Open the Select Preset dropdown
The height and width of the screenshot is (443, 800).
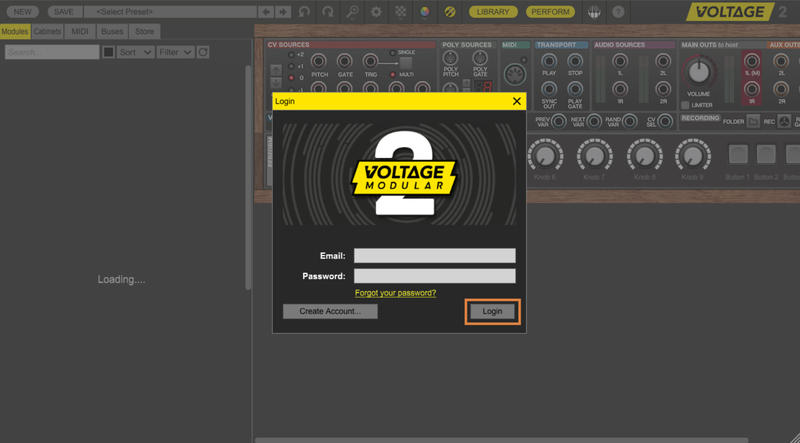click(x=170, y=12)
